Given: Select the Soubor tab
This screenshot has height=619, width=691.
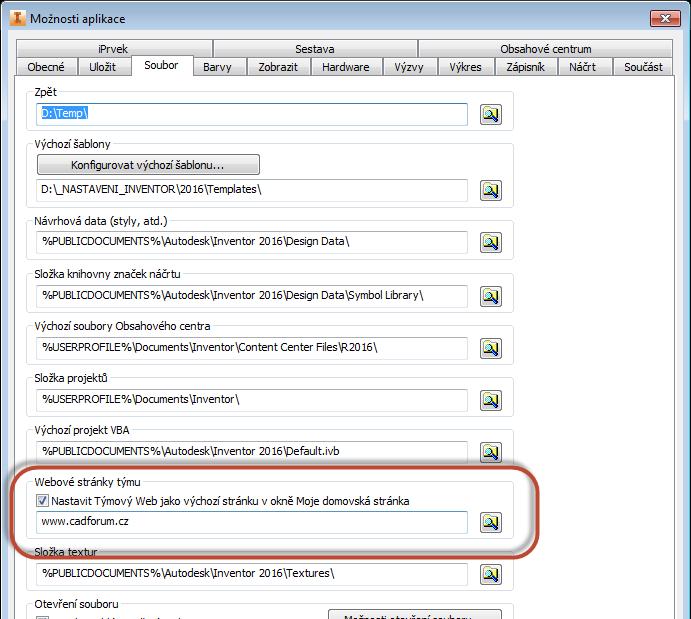Looking at the screenshot, I should tap(162, 65).
